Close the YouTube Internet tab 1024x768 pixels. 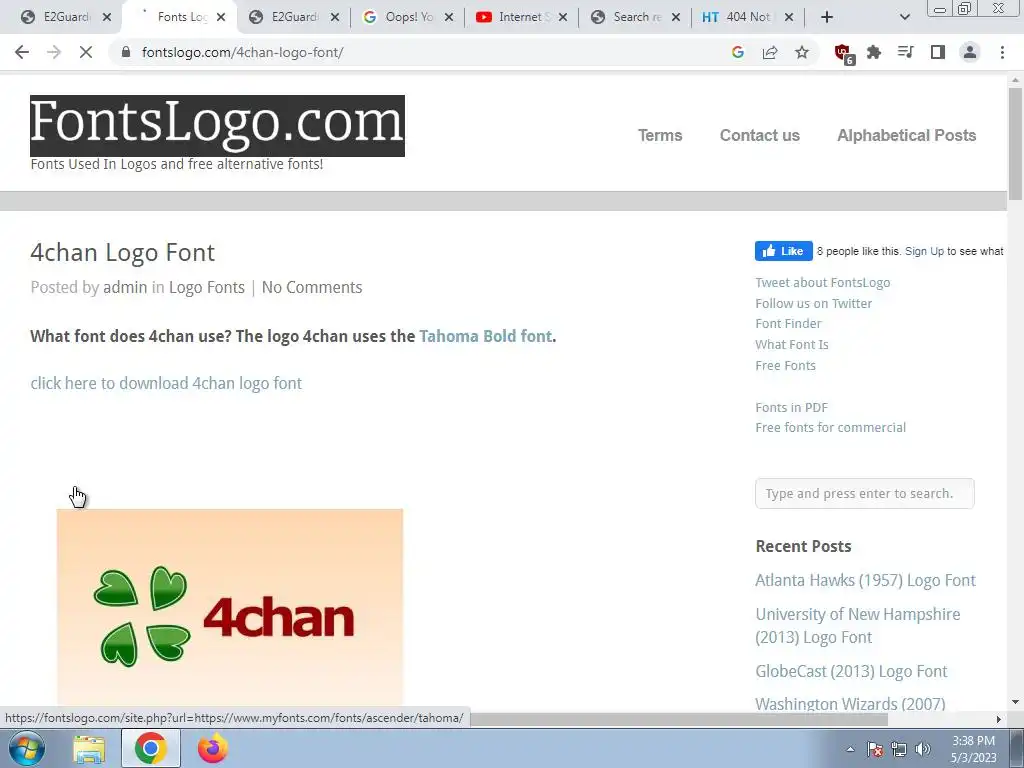(563, 17)
